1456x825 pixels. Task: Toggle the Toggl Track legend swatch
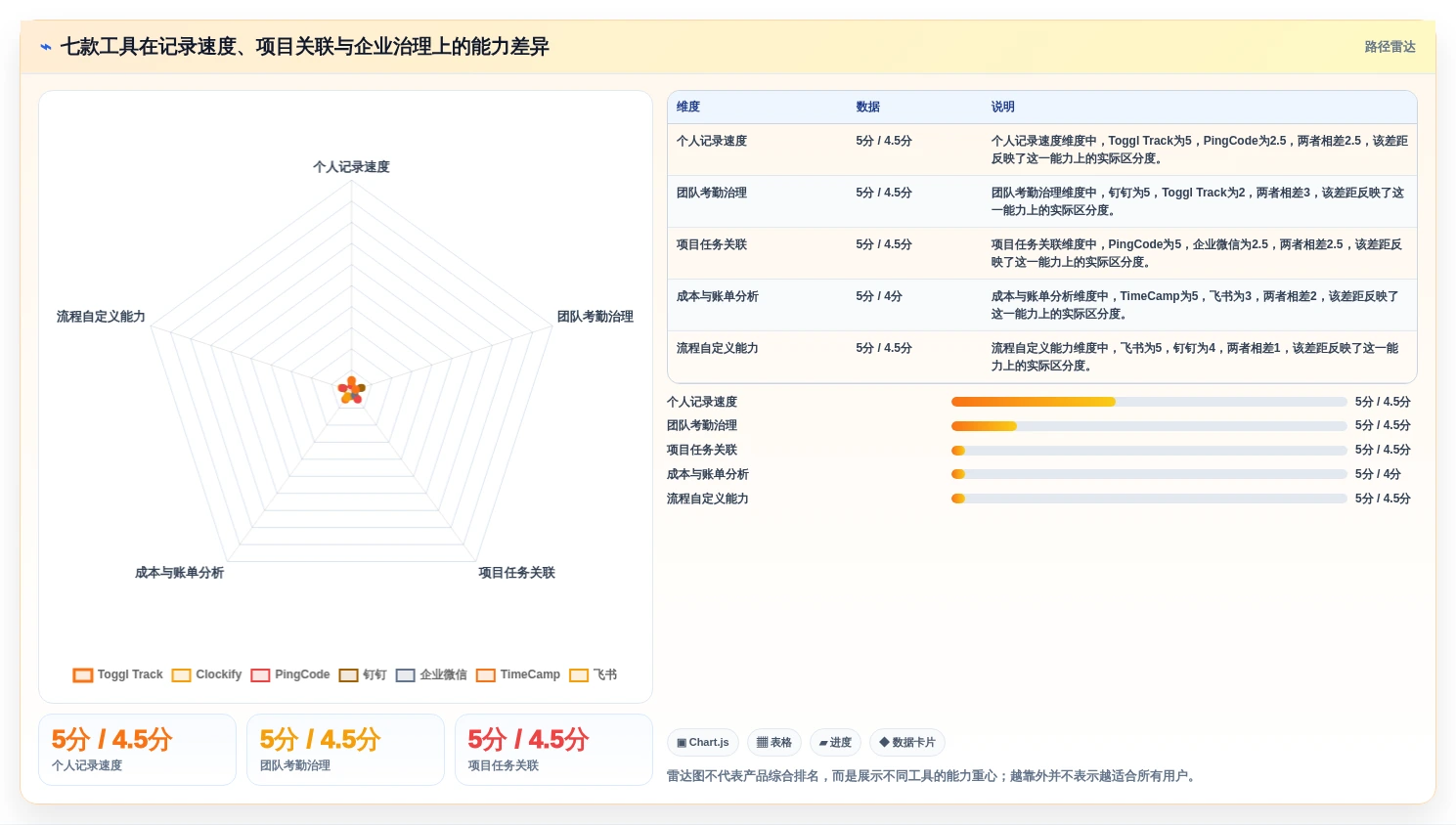(83, 675)
